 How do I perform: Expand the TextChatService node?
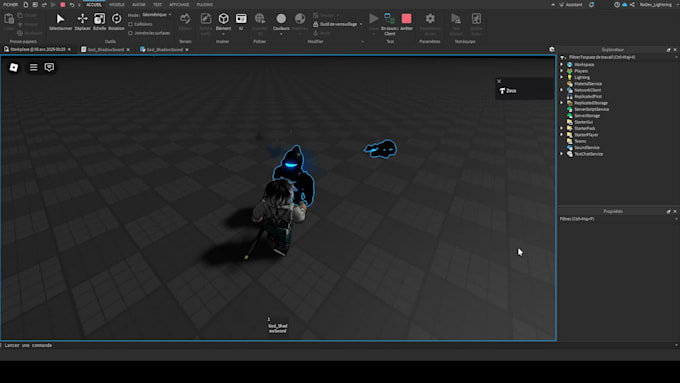tap(562, 154)
